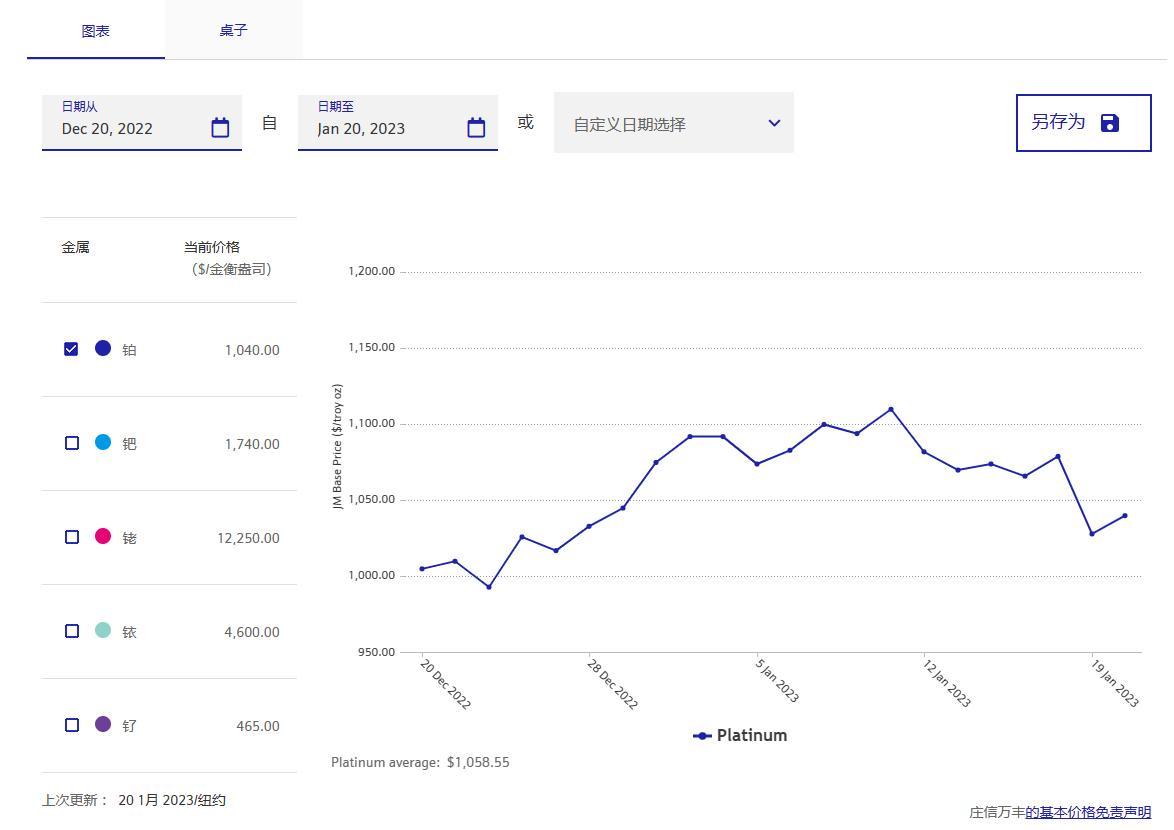The width and height of the screenshot is (1174, 830).
Task: Open the 基本价格免责声明 link
Action: 1088,812
